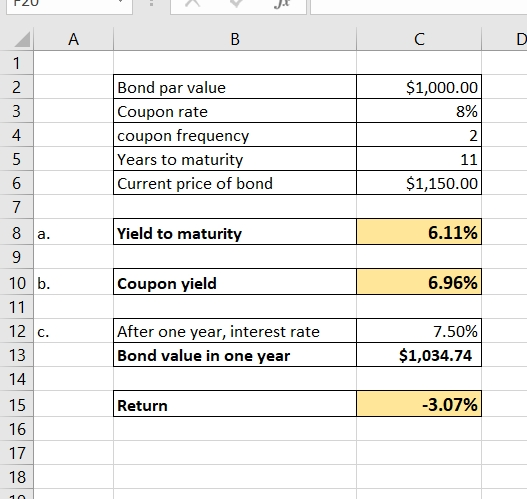Click the 'b.' label in row 10
Image resolution: width=527 pixels, height=499 pixels.
[44, 283]
